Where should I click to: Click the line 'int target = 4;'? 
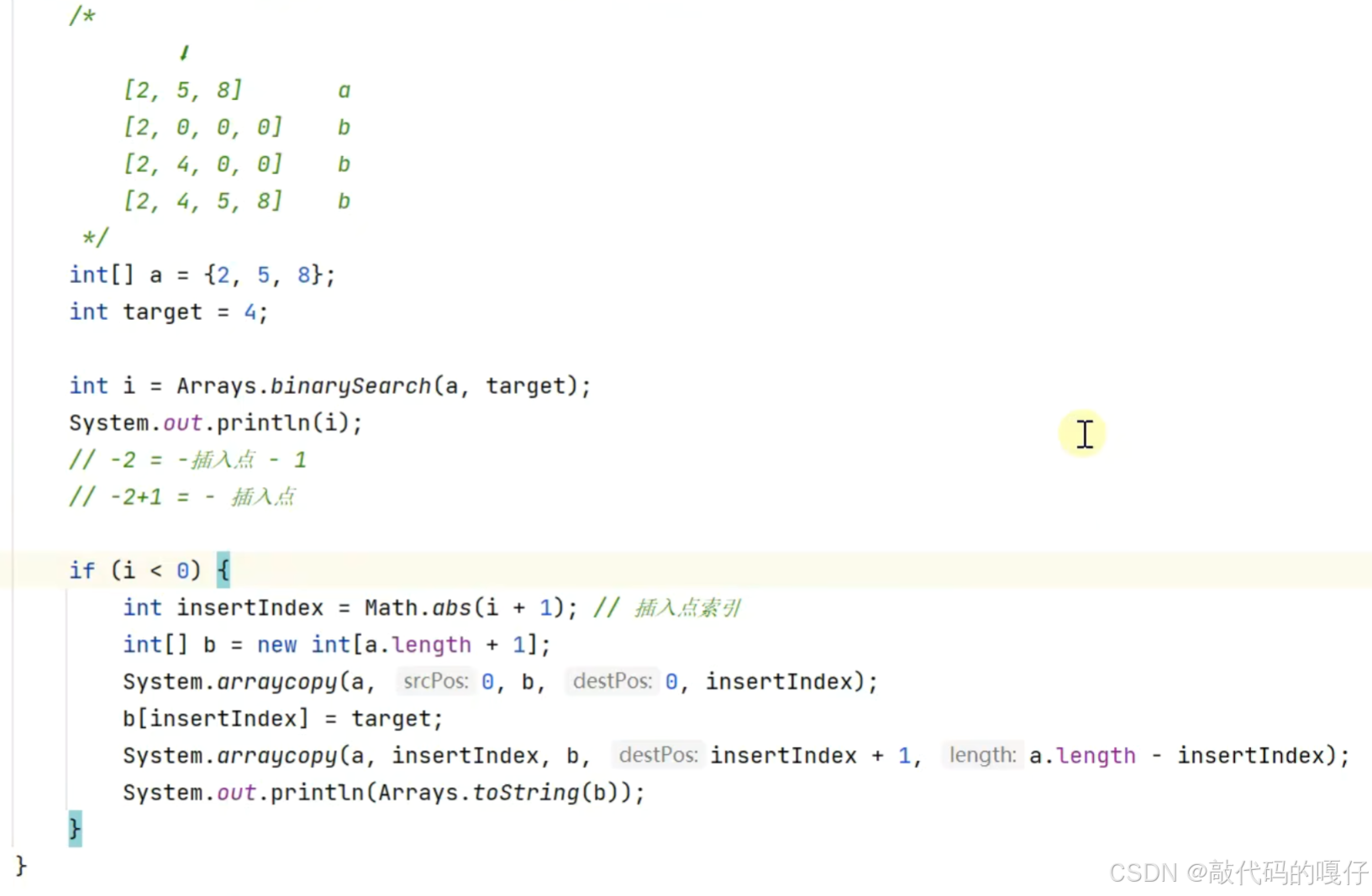(x=169, y=312)
